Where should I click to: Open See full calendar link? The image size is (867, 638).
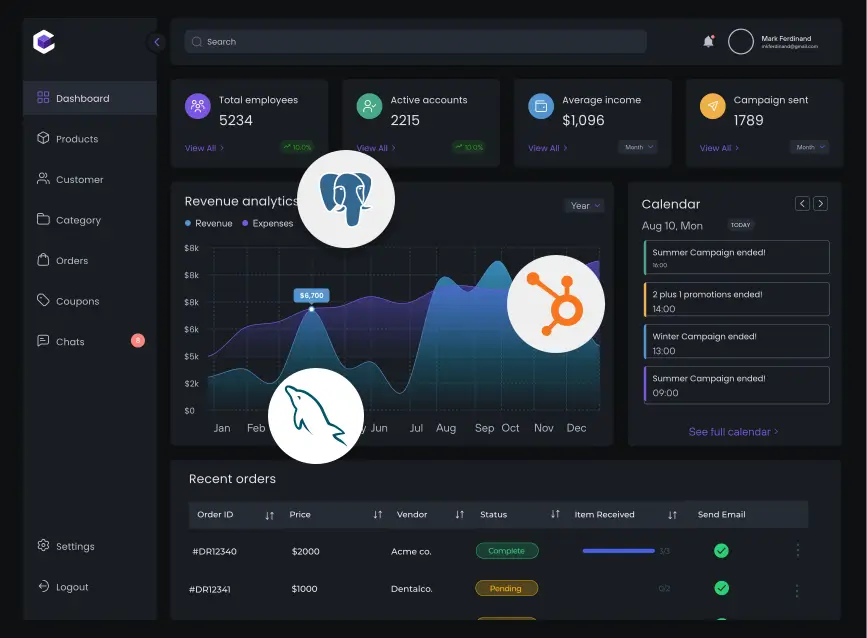coord(733,432)
